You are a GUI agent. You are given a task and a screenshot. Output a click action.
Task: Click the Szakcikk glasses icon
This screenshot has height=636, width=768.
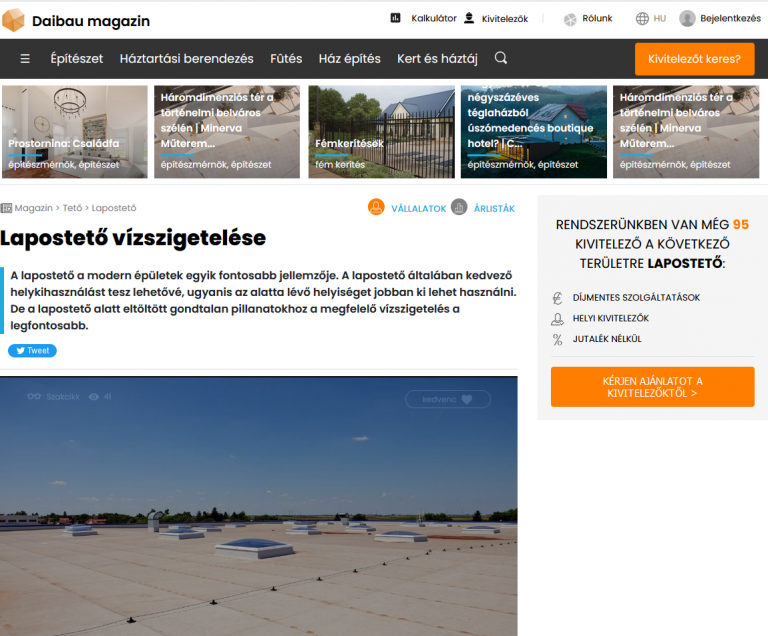click(34, 396)
